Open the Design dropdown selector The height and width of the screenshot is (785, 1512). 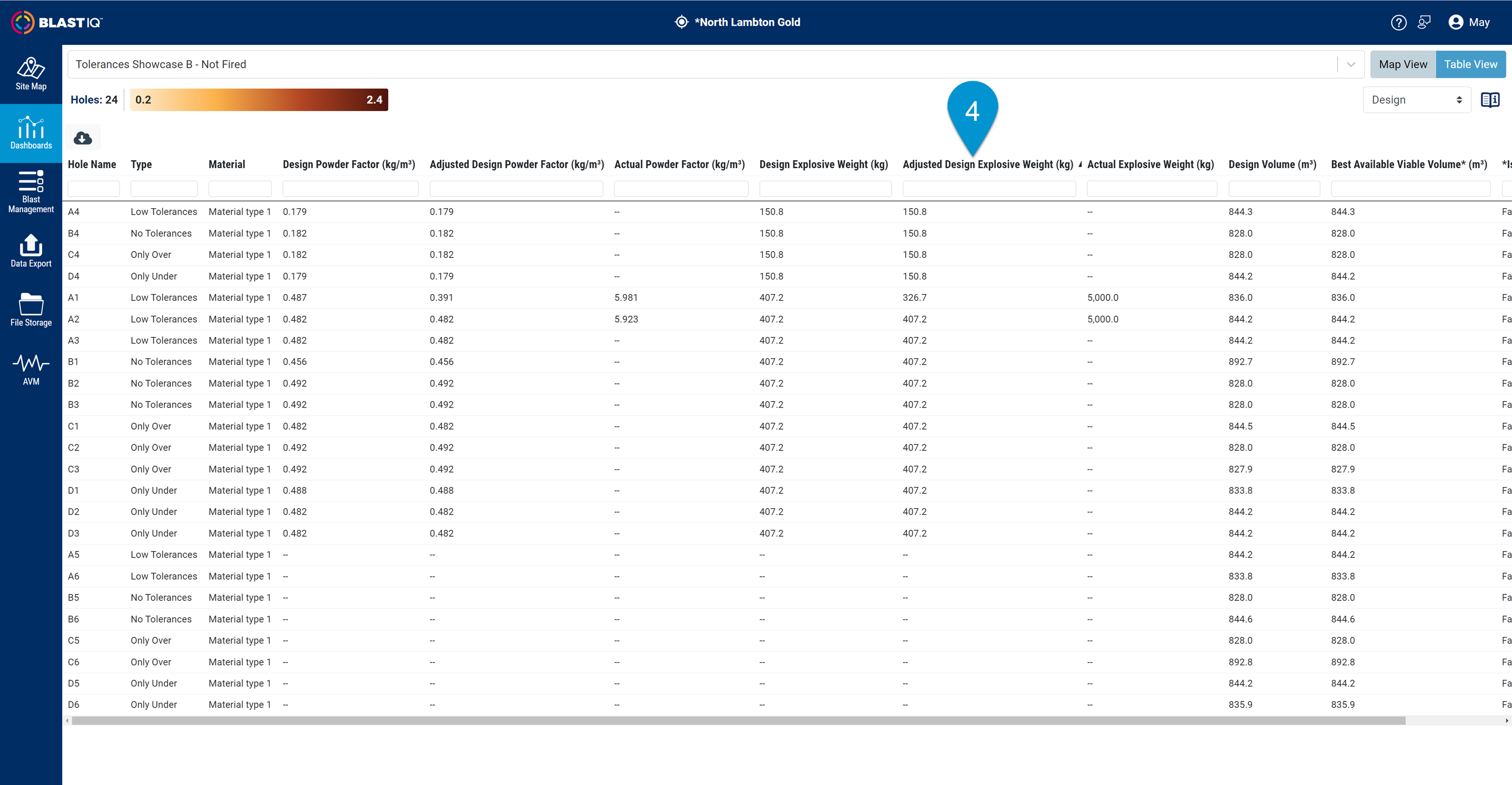[1416, 100]
